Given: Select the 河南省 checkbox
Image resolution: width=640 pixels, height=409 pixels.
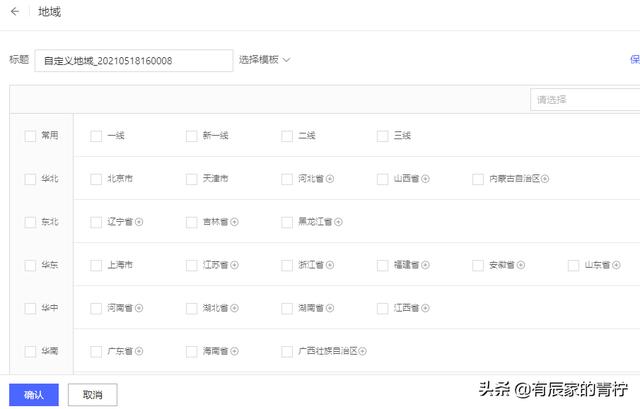Looking at the screenshot, I should [x=96, y=309].
